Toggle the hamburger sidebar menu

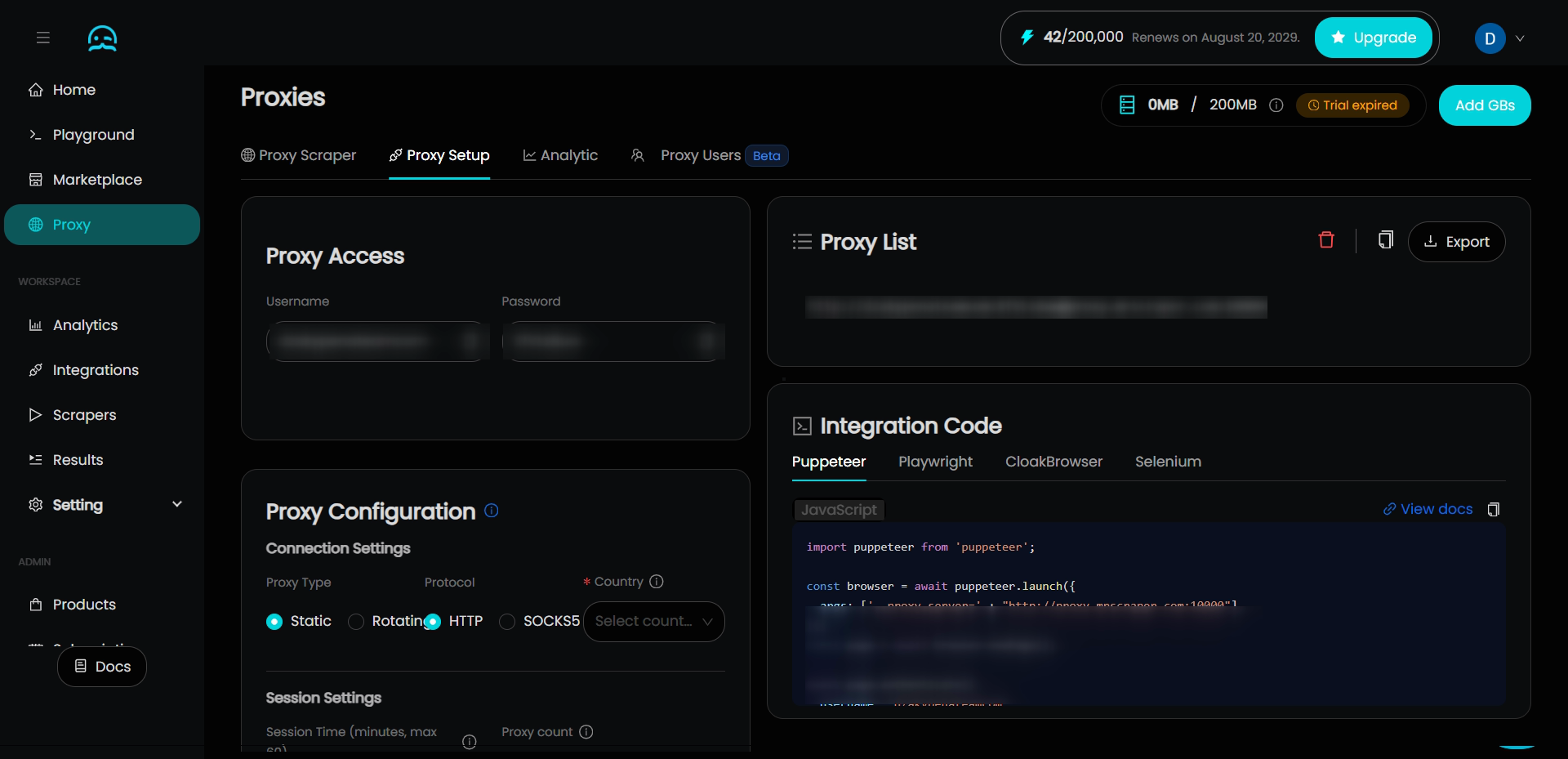43,38
